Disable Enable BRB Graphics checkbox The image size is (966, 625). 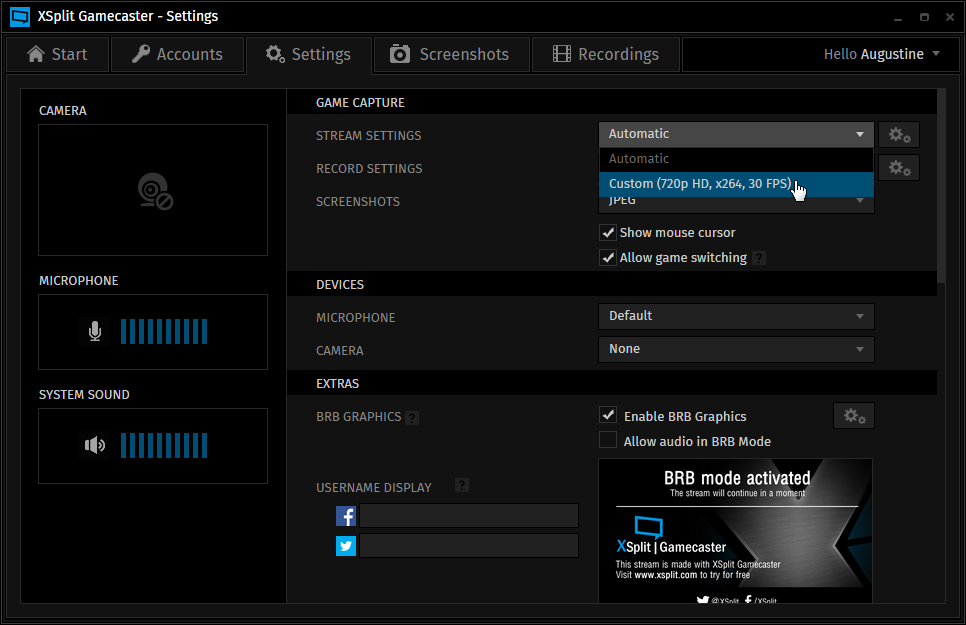click(x=608, y=415)
